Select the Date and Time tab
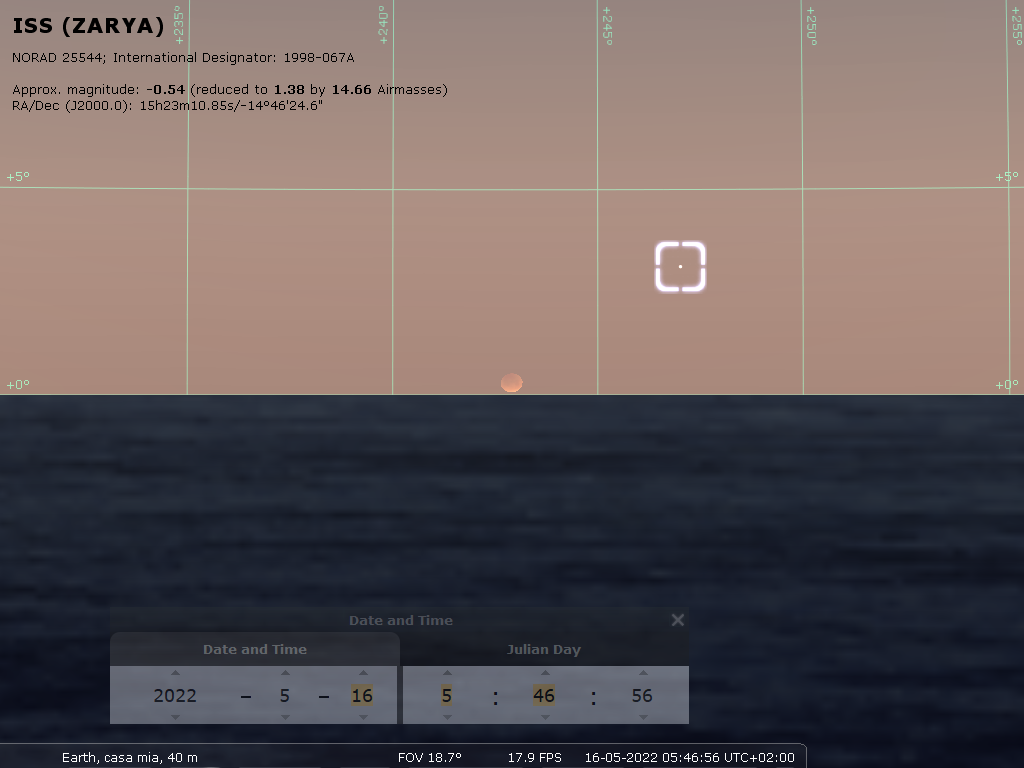 255,649
